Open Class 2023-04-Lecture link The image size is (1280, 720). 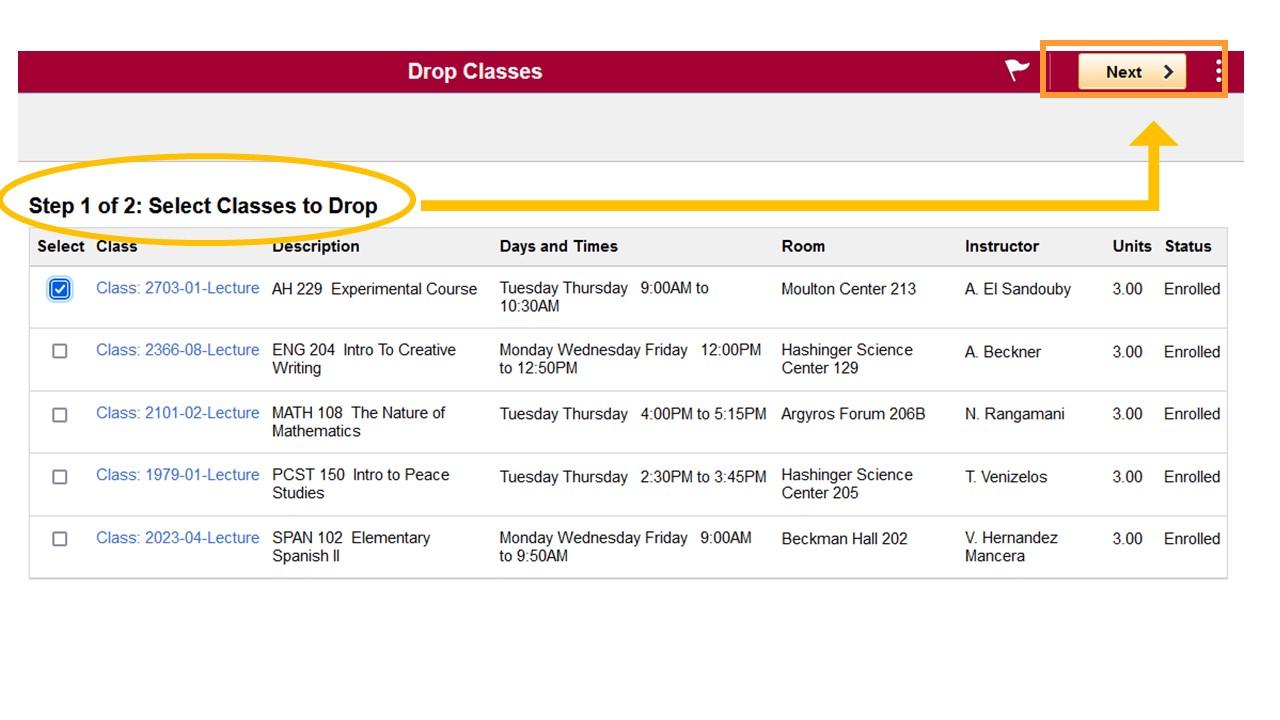177,538
